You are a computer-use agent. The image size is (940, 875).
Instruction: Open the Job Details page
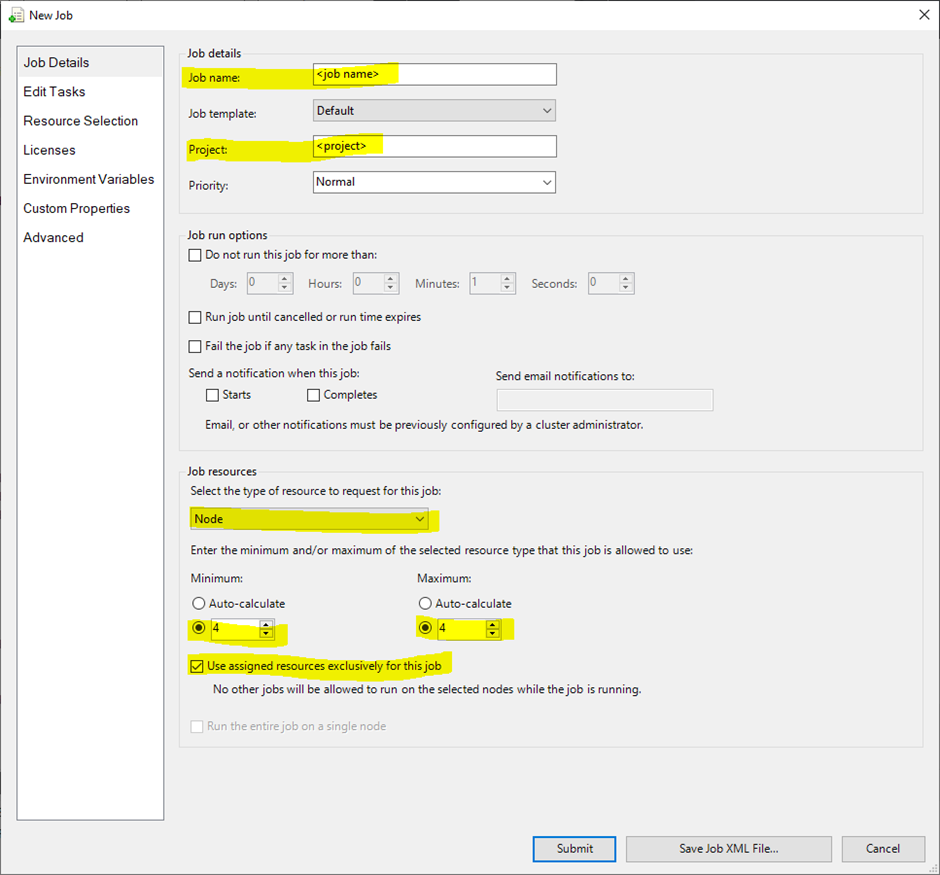(x=91, y=62)
